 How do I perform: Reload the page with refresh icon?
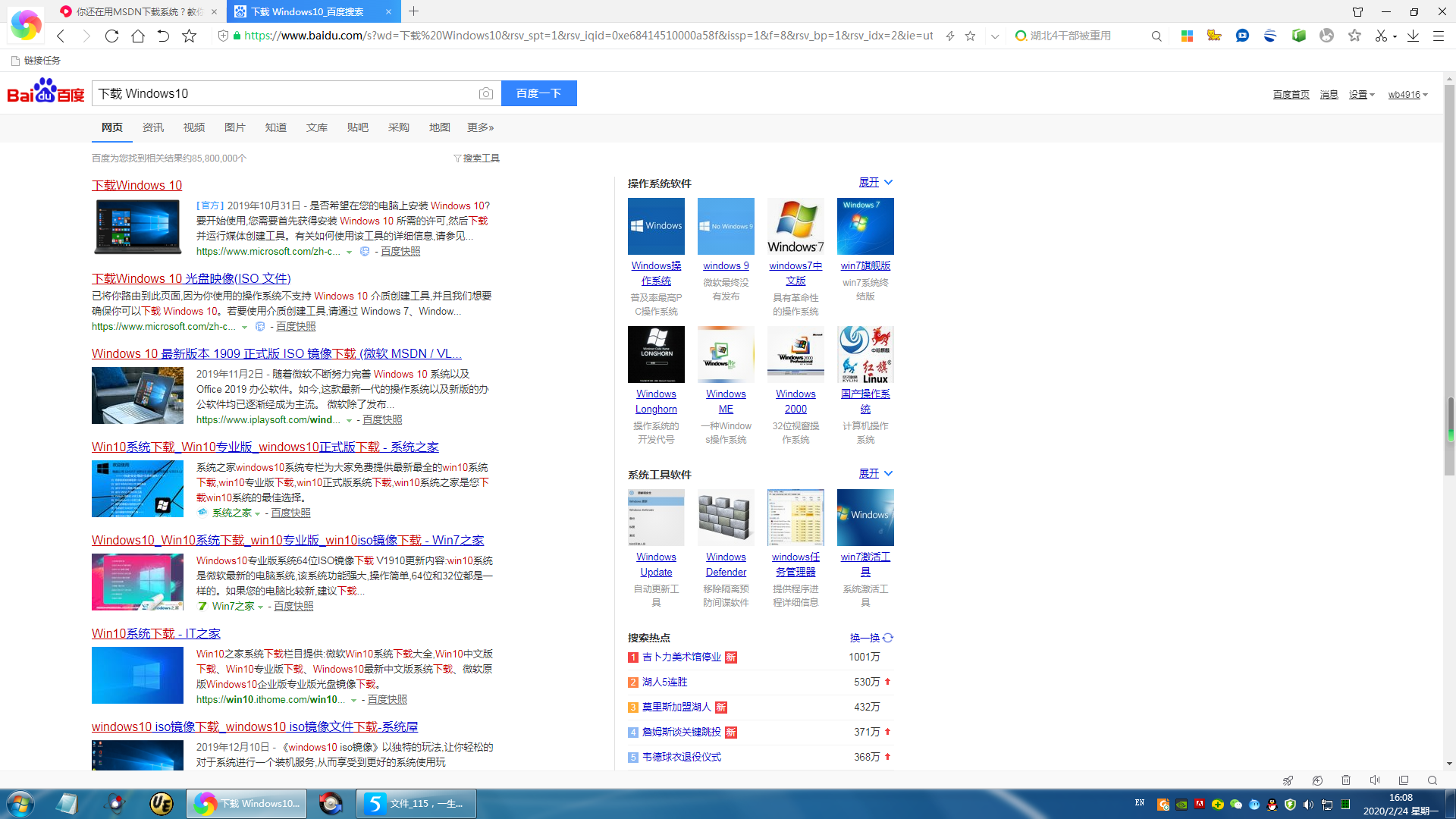111,36
